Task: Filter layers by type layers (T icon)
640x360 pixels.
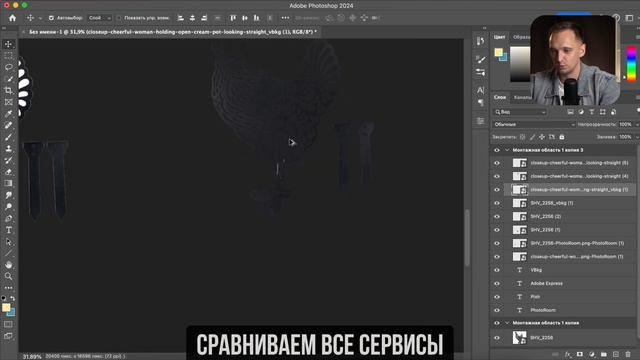Action: pos(591,112)
